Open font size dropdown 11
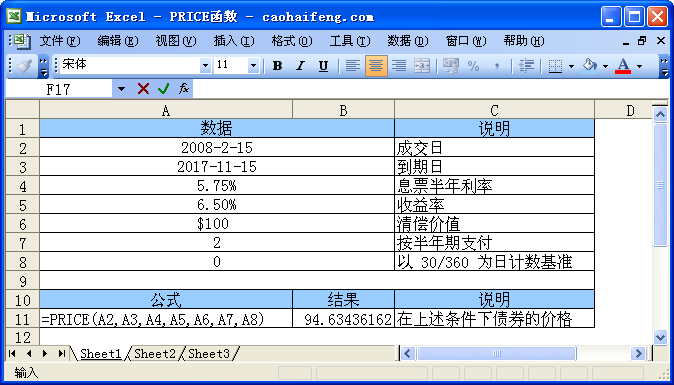 253,66
